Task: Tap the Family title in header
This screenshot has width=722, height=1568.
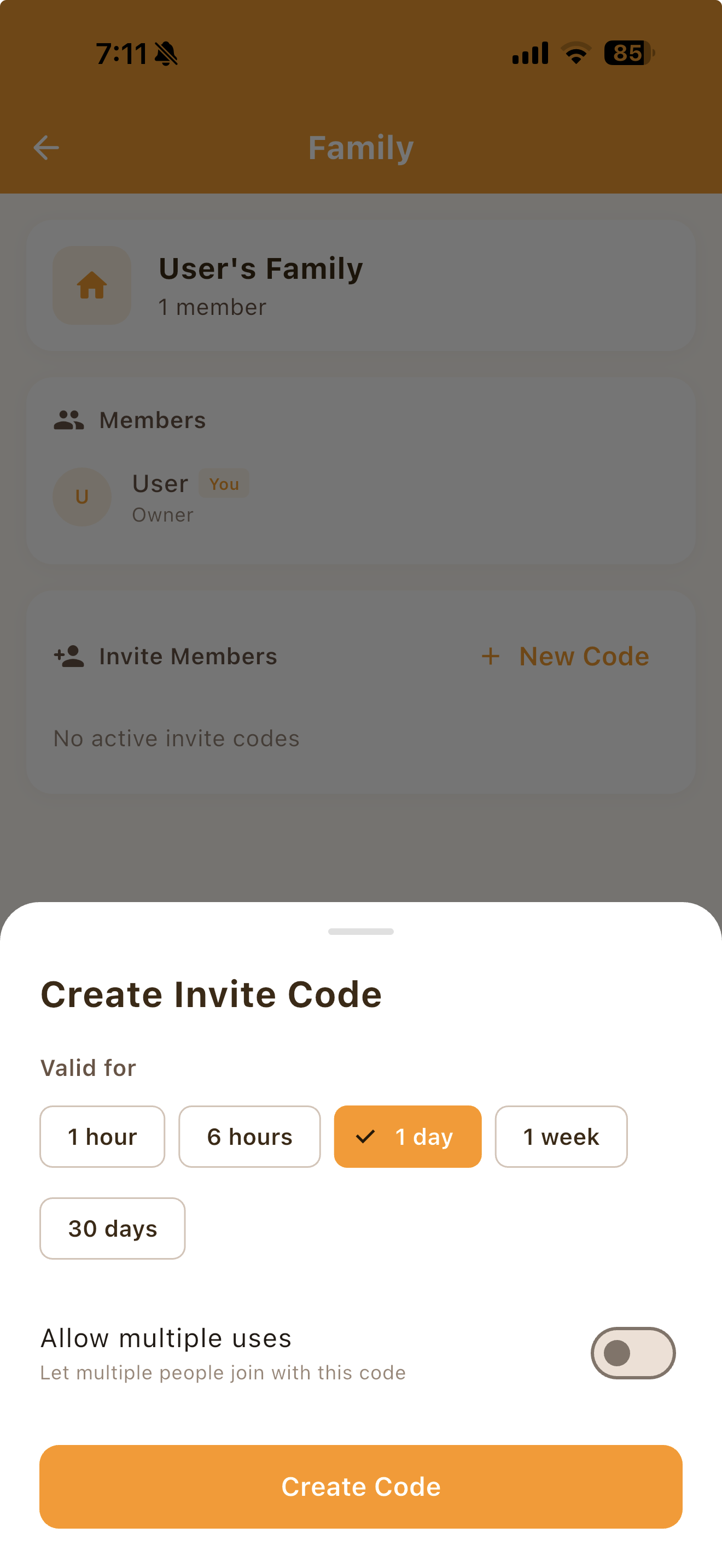Action: click(x=361, y=147)
